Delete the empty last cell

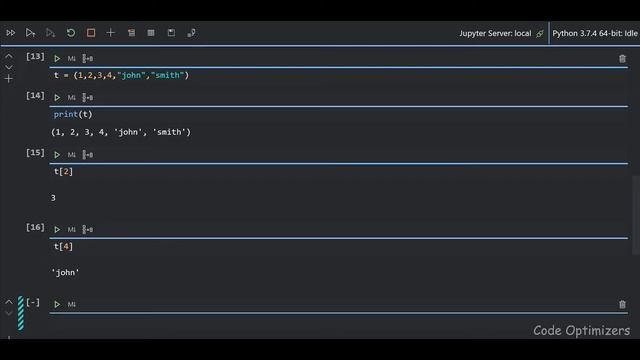click(622, 304)
